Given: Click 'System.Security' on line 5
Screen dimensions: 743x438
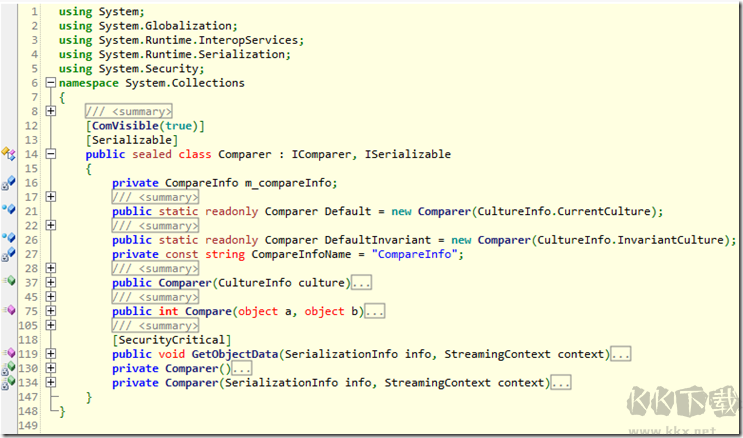Looking at the screenshot, I should pyautogui.click(x=148, y=69).
